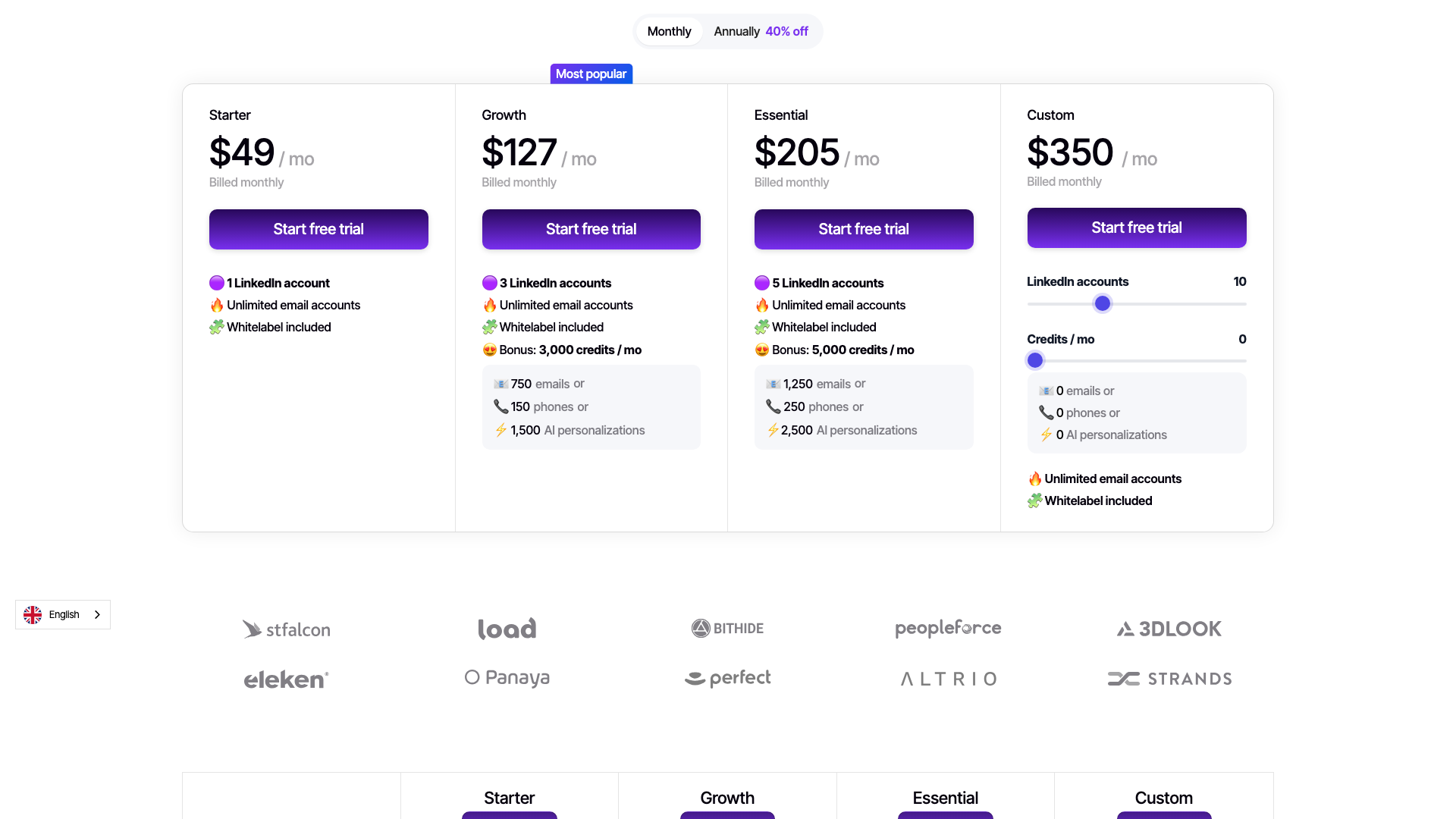The width and height of the screenshot is (1456, 819).
Task: Switch billing to Annually for 40% off
Action: 761,31
